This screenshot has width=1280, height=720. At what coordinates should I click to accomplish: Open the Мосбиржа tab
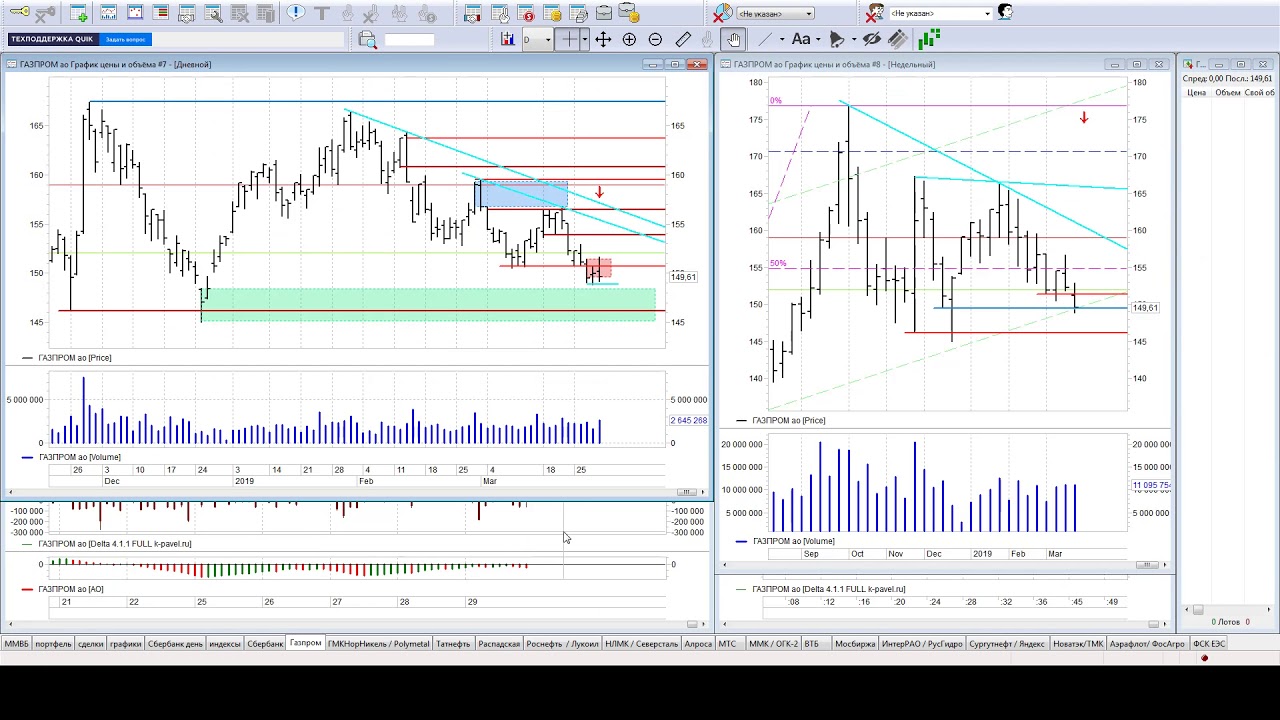pos(855,644)
